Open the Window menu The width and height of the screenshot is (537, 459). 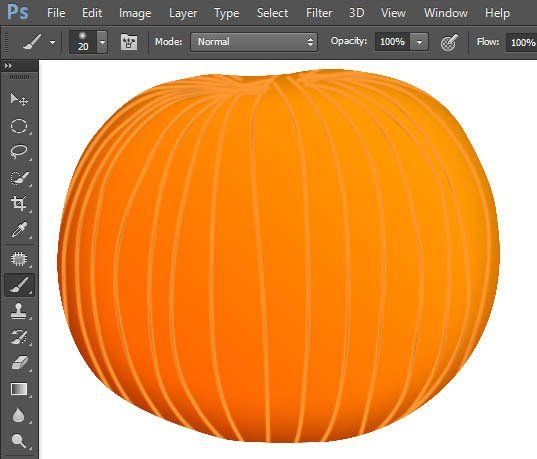tap(446, 13)
